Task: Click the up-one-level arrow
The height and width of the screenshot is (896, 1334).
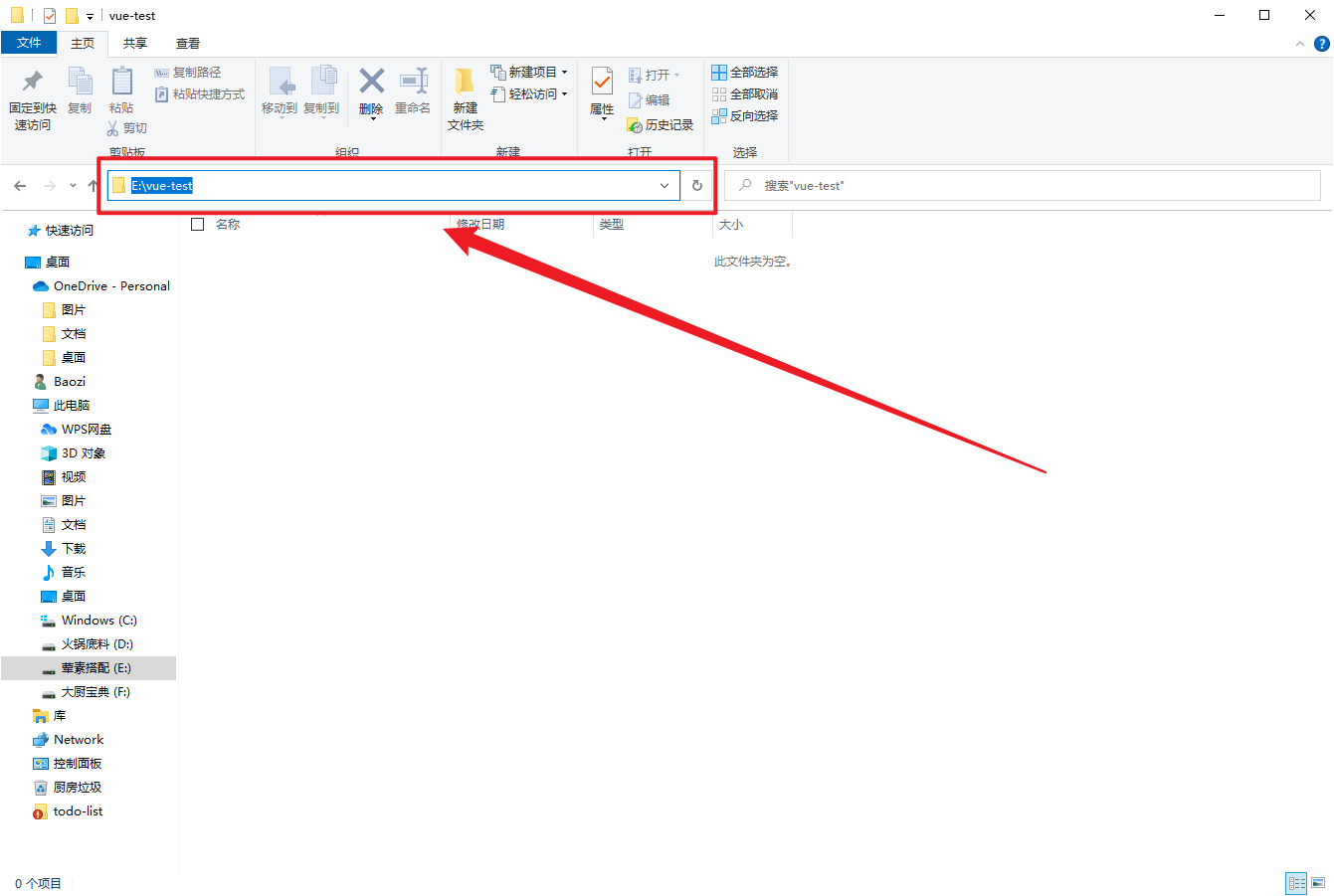Action: [x=93, y=186]
